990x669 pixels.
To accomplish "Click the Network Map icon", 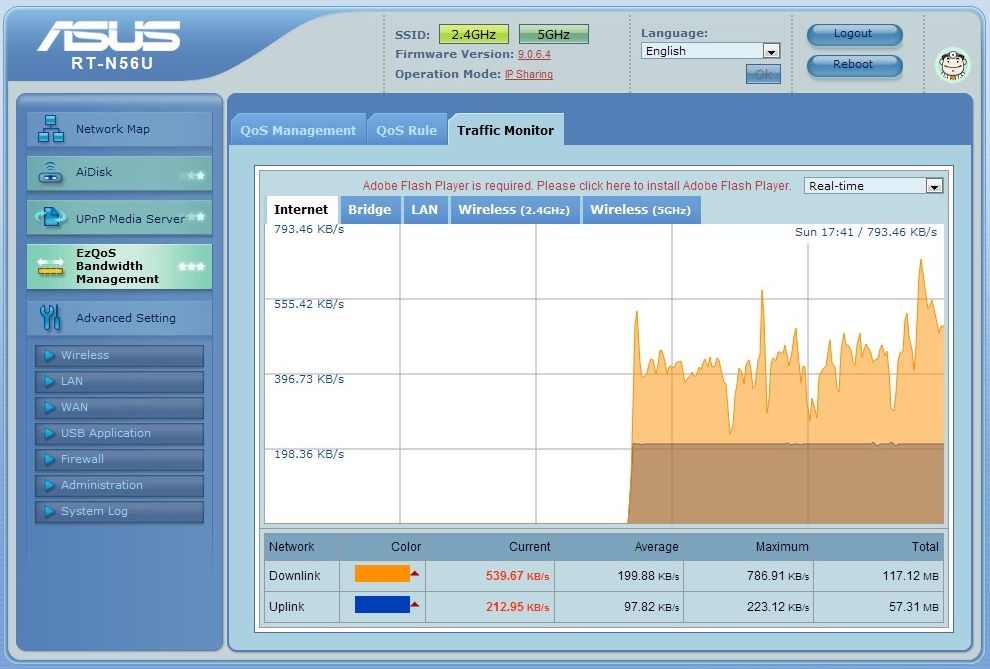I will (x=50, y=129).
